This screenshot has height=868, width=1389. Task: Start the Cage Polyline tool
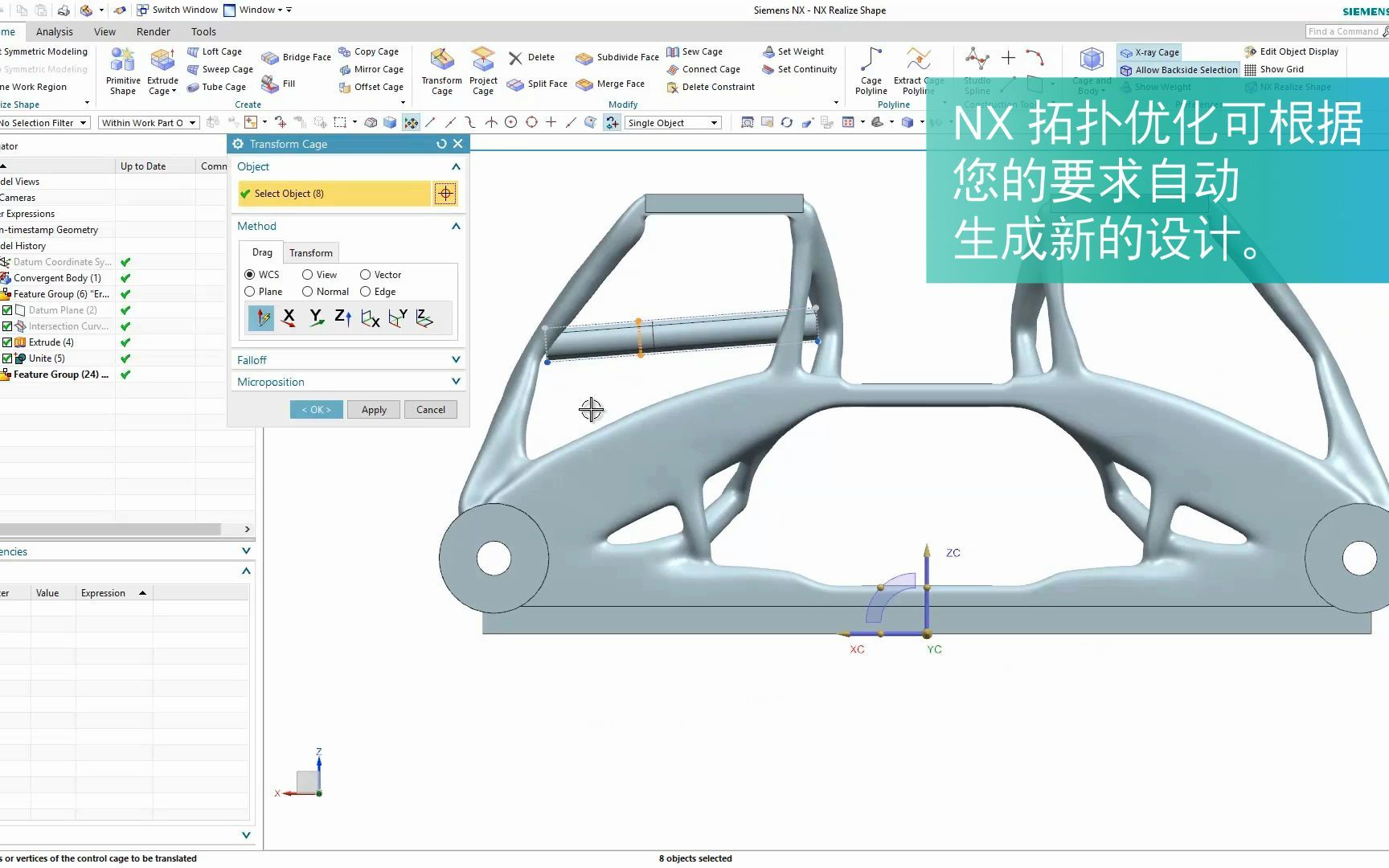coord(871,71)
